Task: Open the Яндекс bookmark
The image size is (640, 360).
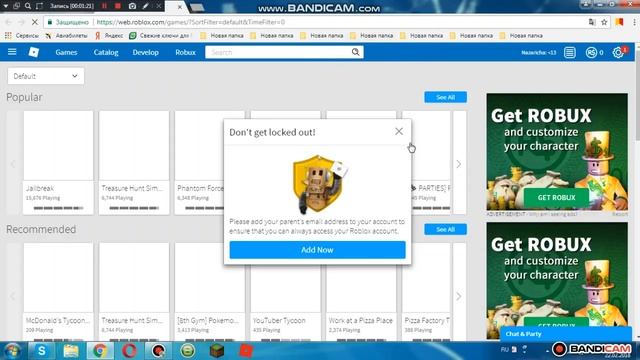Action: (x=109, y=36)
